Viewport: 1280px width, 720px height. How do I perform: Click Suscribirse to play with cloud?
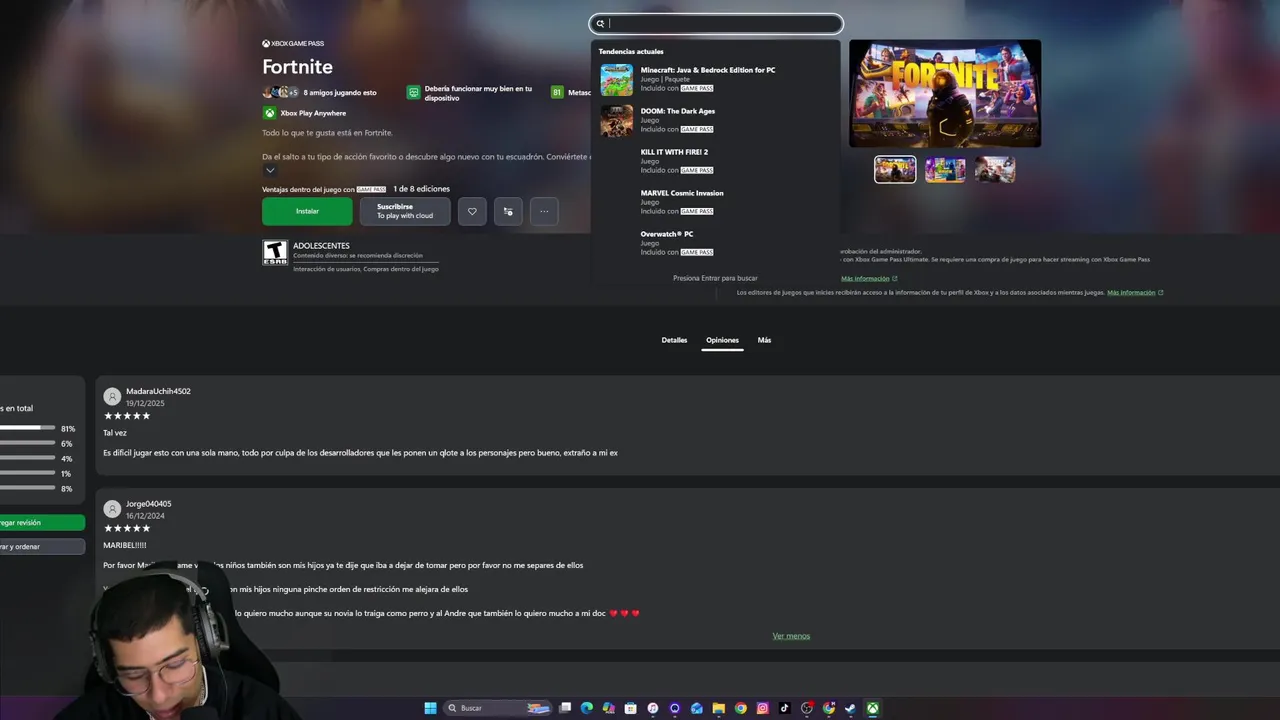[x=405, y=211]
